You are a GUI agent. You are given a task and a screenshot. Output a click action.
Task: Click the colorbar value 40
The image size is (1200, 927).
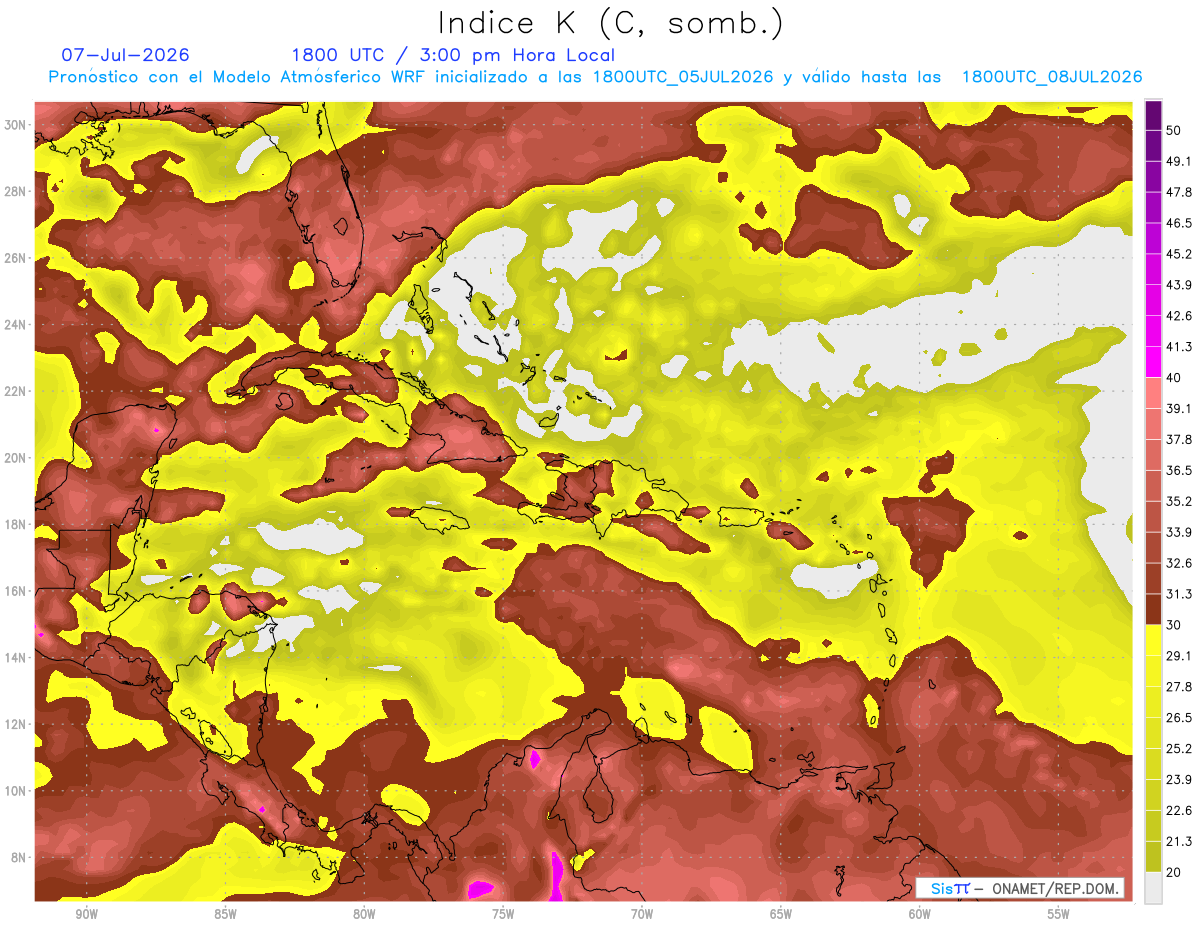point(1176,378)
